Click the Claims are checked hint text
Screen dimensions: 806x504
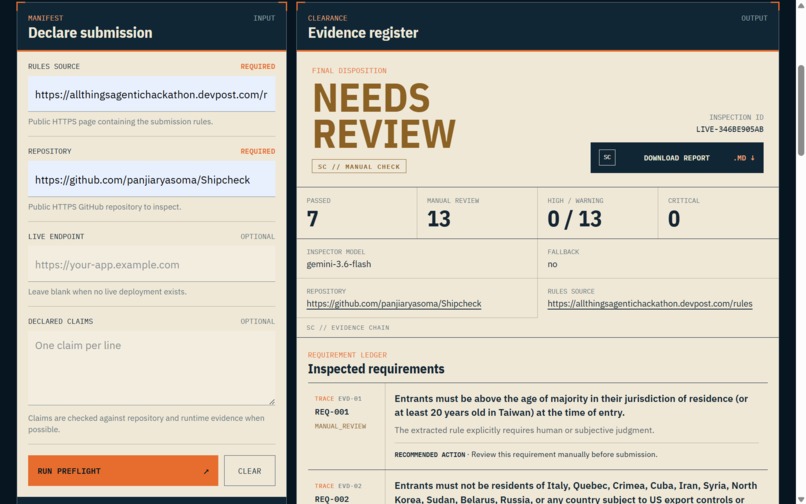coord(146,424)
